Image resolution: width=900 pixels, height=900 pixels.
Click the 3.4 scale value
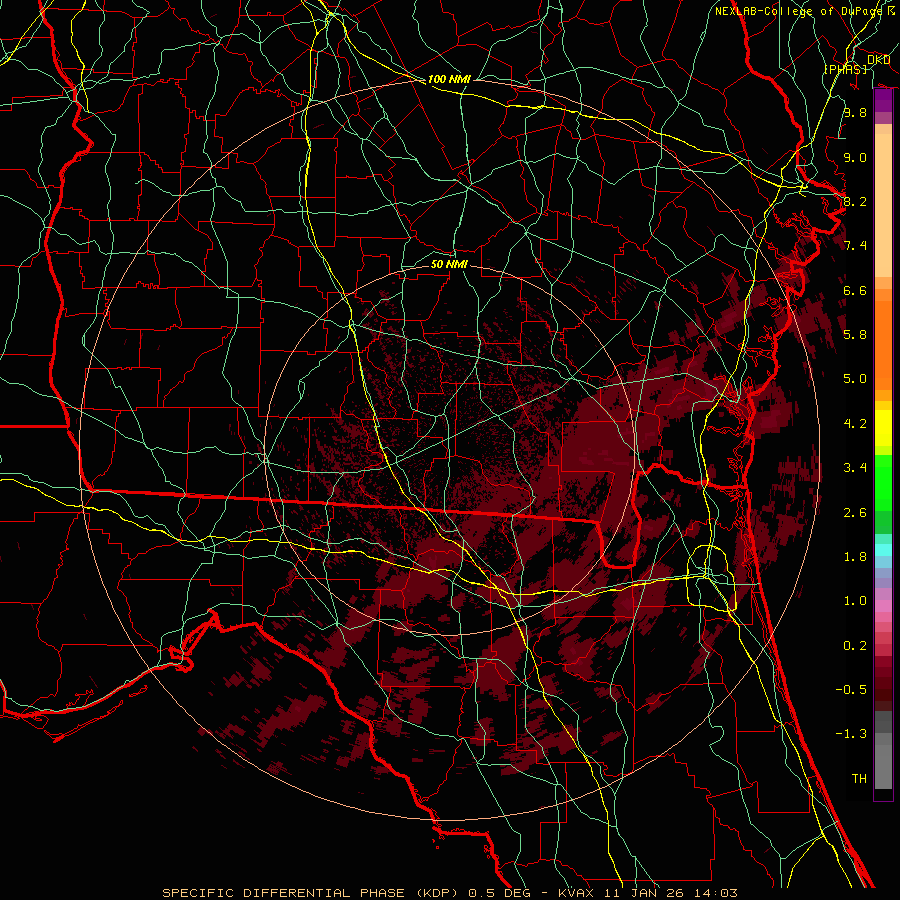pyautogui.click(x=855, y=468)
